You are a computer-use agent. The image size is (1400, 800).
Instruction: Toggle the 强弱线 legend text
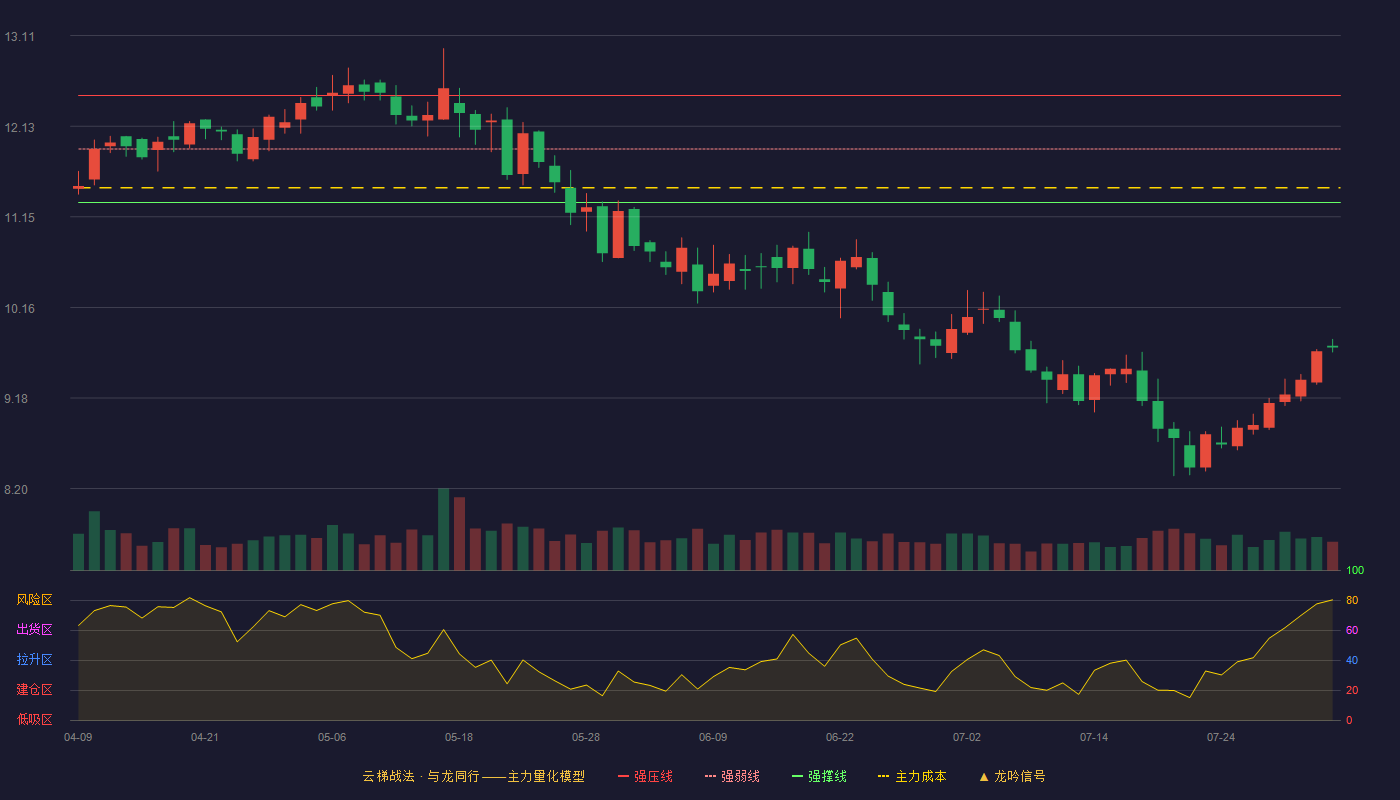pos(740,776)
